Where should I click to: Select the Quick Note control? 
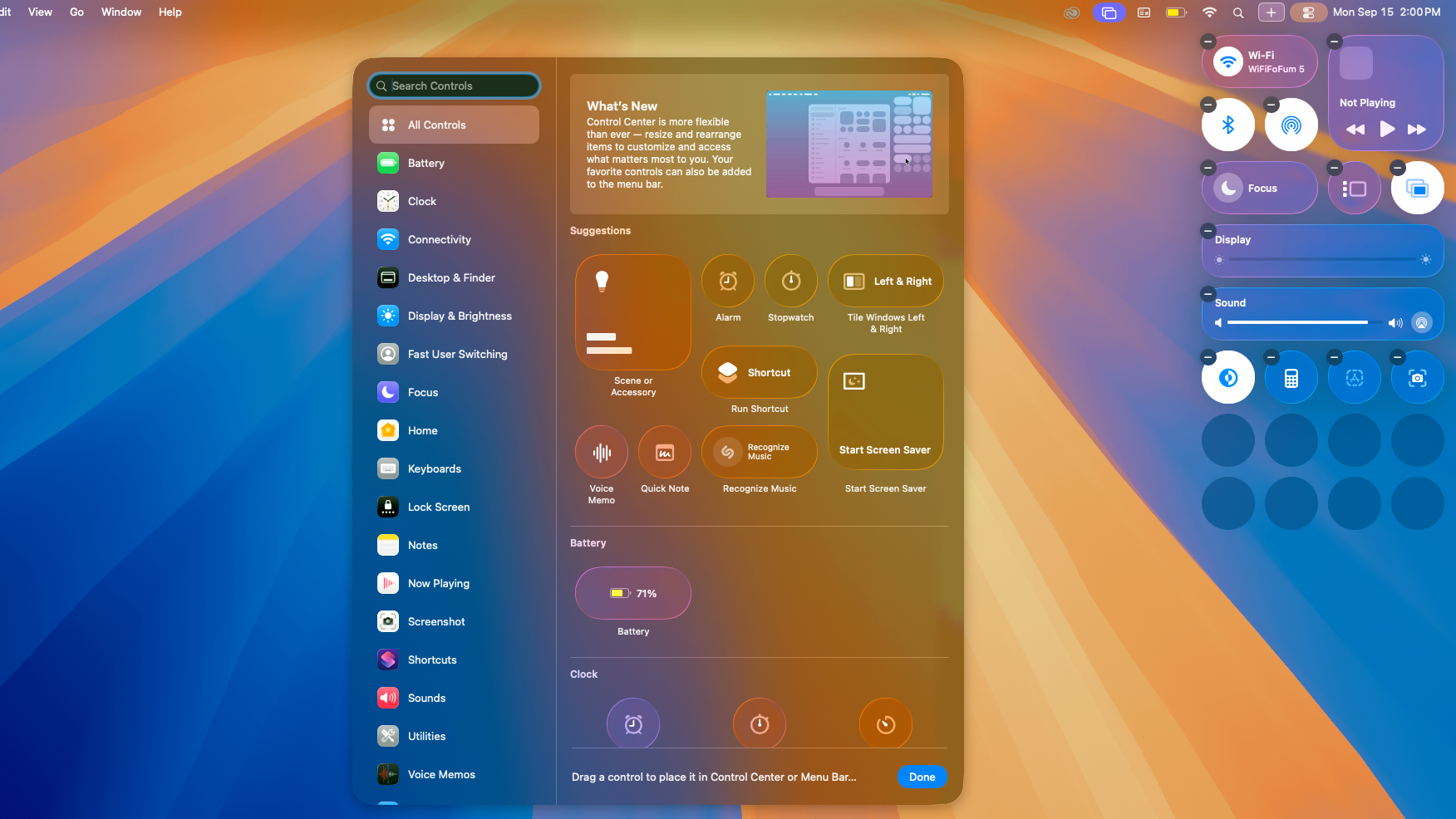tap(665, 454)
